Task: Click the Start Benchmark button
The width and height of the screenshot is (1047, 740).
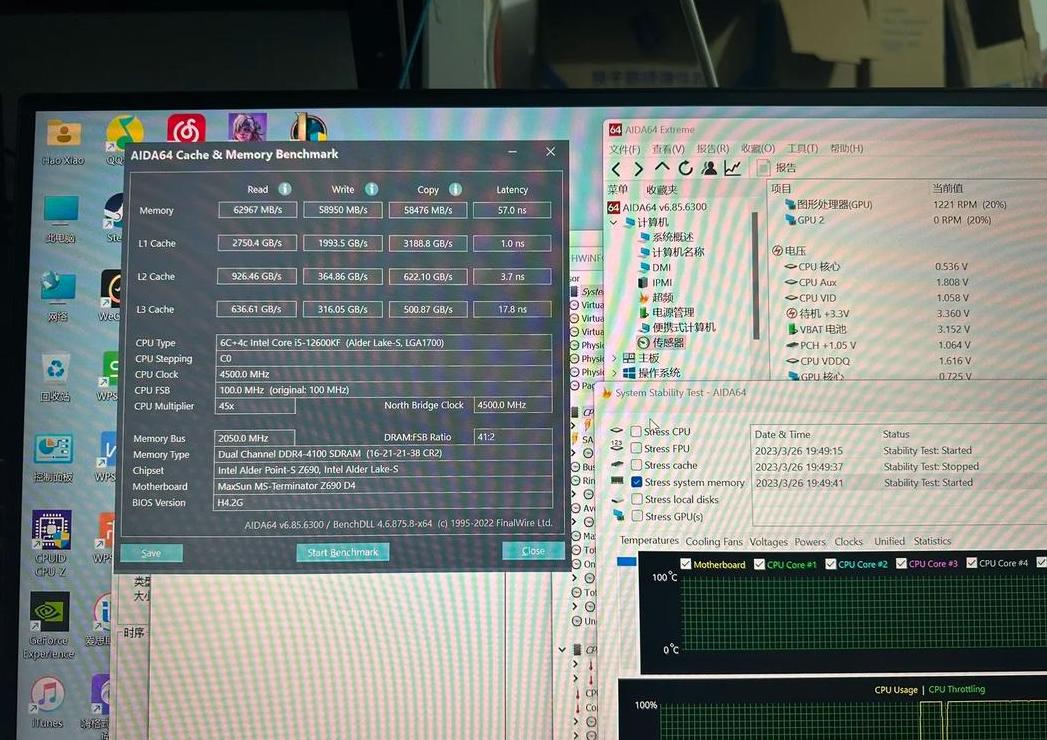Action: pyautogui.click(x=343, y=552)
